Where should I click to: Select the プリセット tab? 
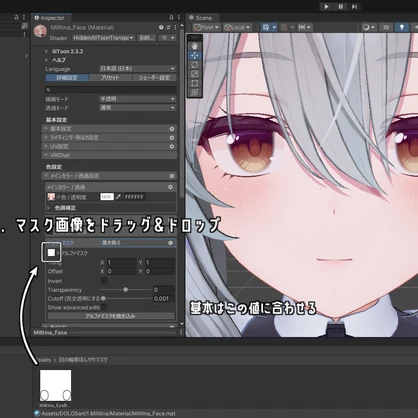(x=110, y=78)
